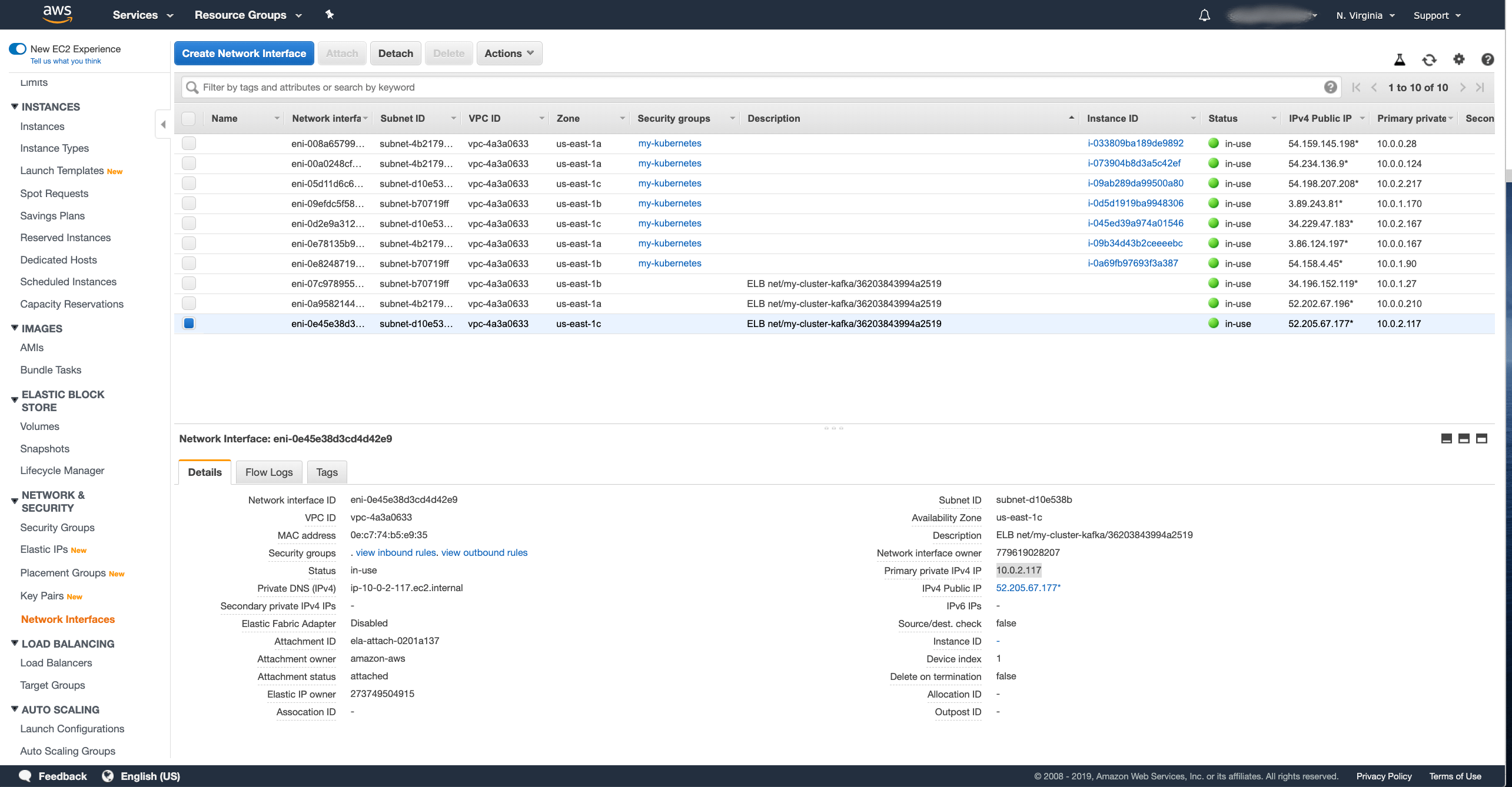
Task: Check the select-all header checkbox
Action: pyautogui.click(x=188, y=118)
